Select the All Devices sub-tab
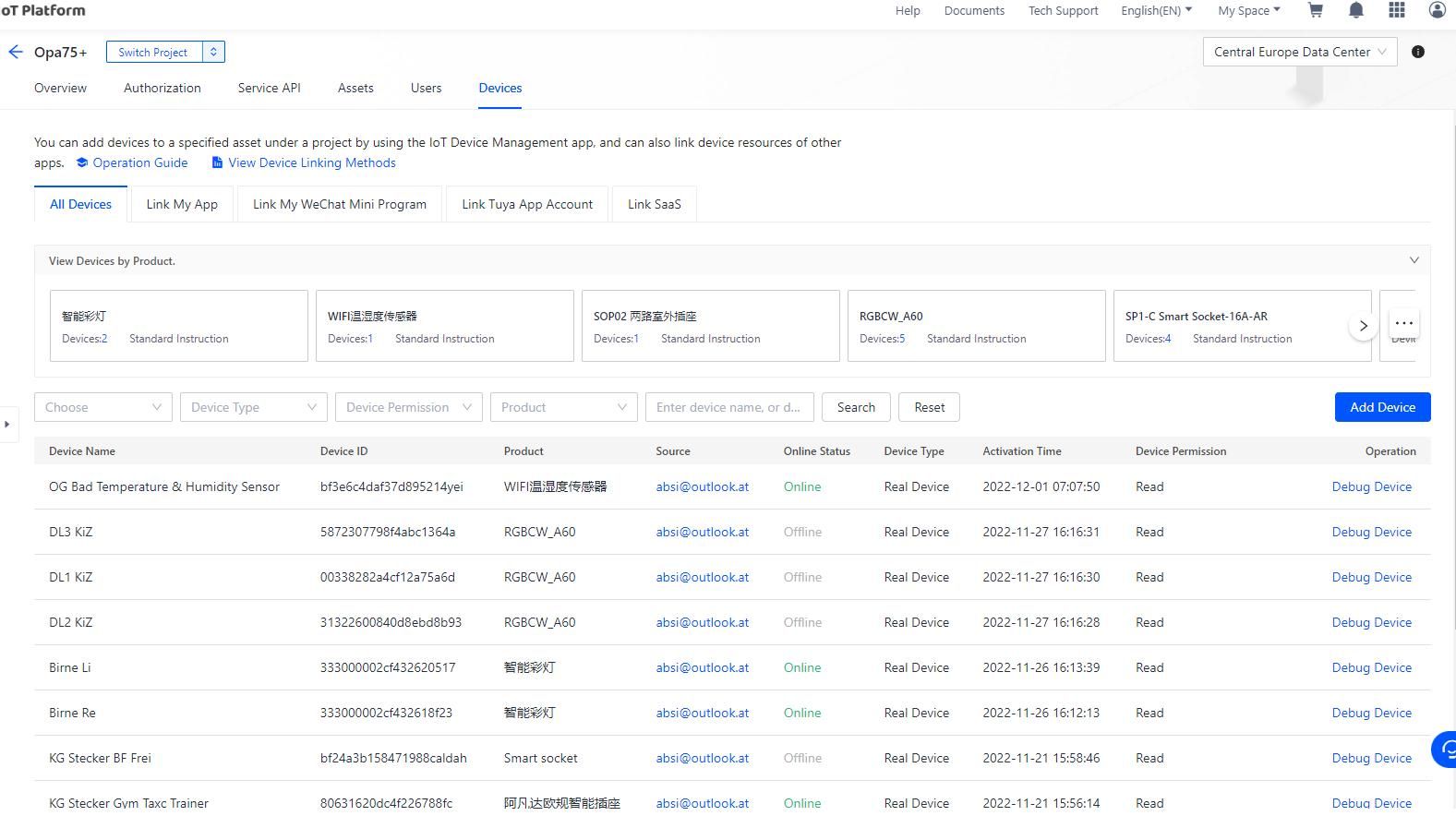Image resolution: width=1456 pixels, height=816 pixels. tap(80, 204)
